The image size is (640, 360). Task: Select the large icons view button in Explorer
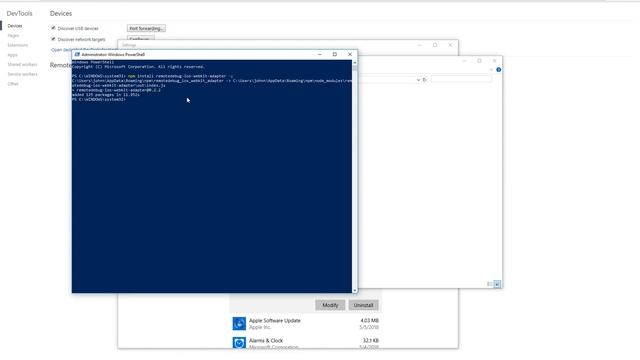497,284
